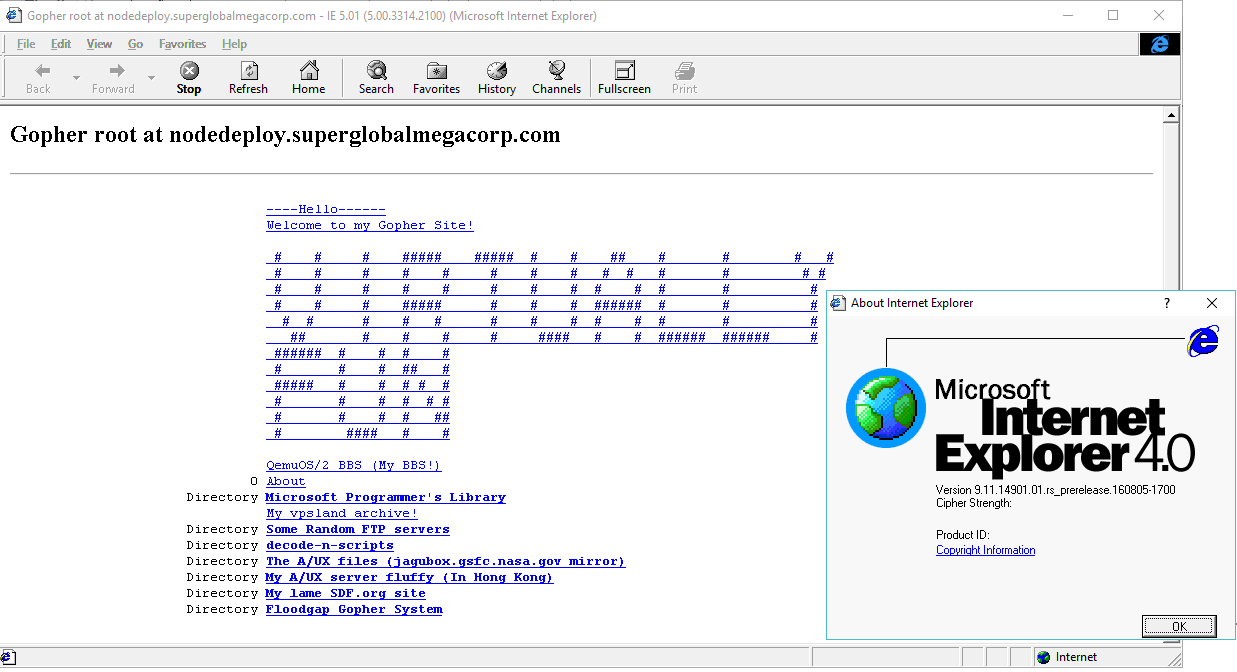The height and width of the screenshot is (672, 1237).
Task: Follow the Floodgap Gopher System link
Action: pos(354,609)
